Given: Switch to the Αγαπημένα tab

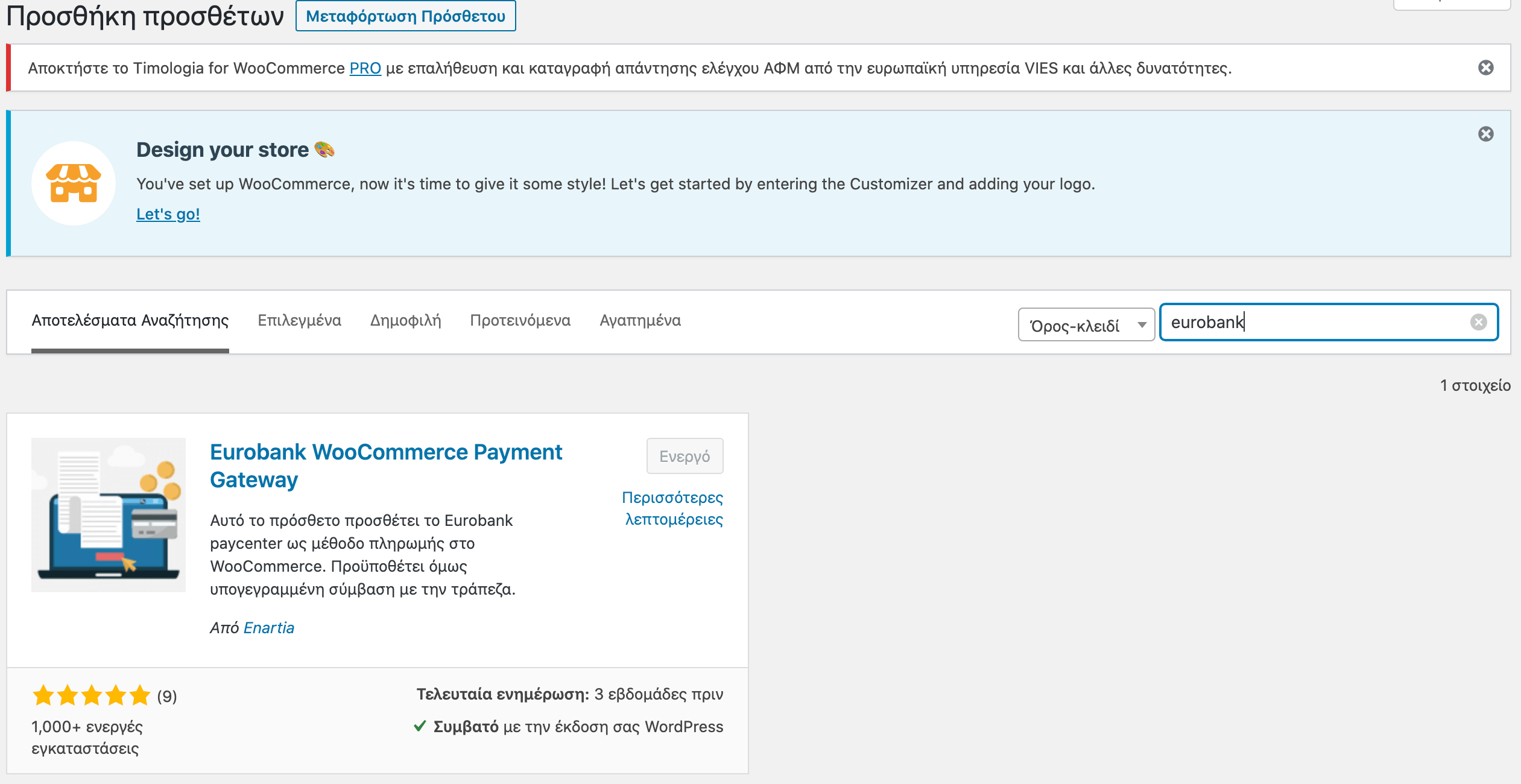Looking at the screenshot, I should click(640, 320).
